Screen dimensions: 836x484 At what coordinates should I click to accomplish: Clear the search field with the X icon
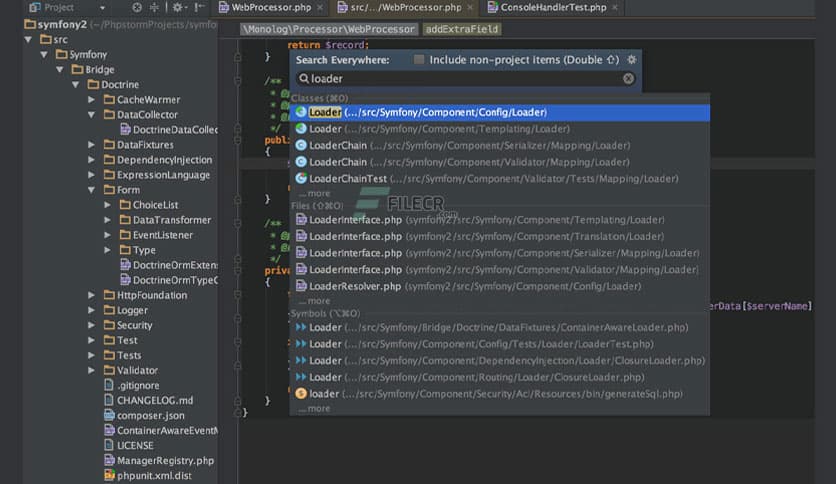[x=629, y=78]
